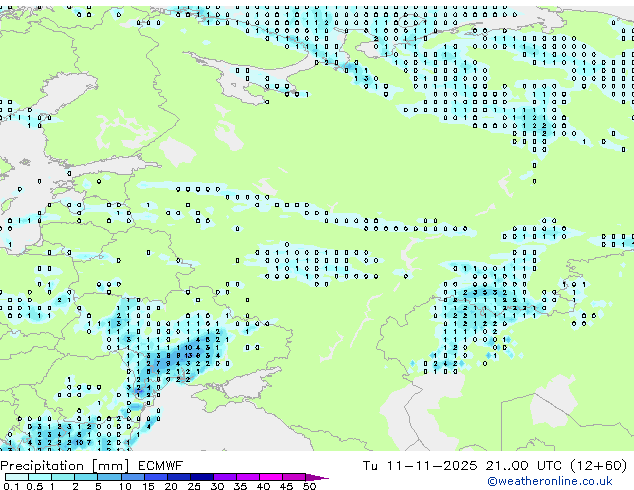
Task: Pick the 0.1–0.5 mm legend swatch
Action: tap(17, 477)
